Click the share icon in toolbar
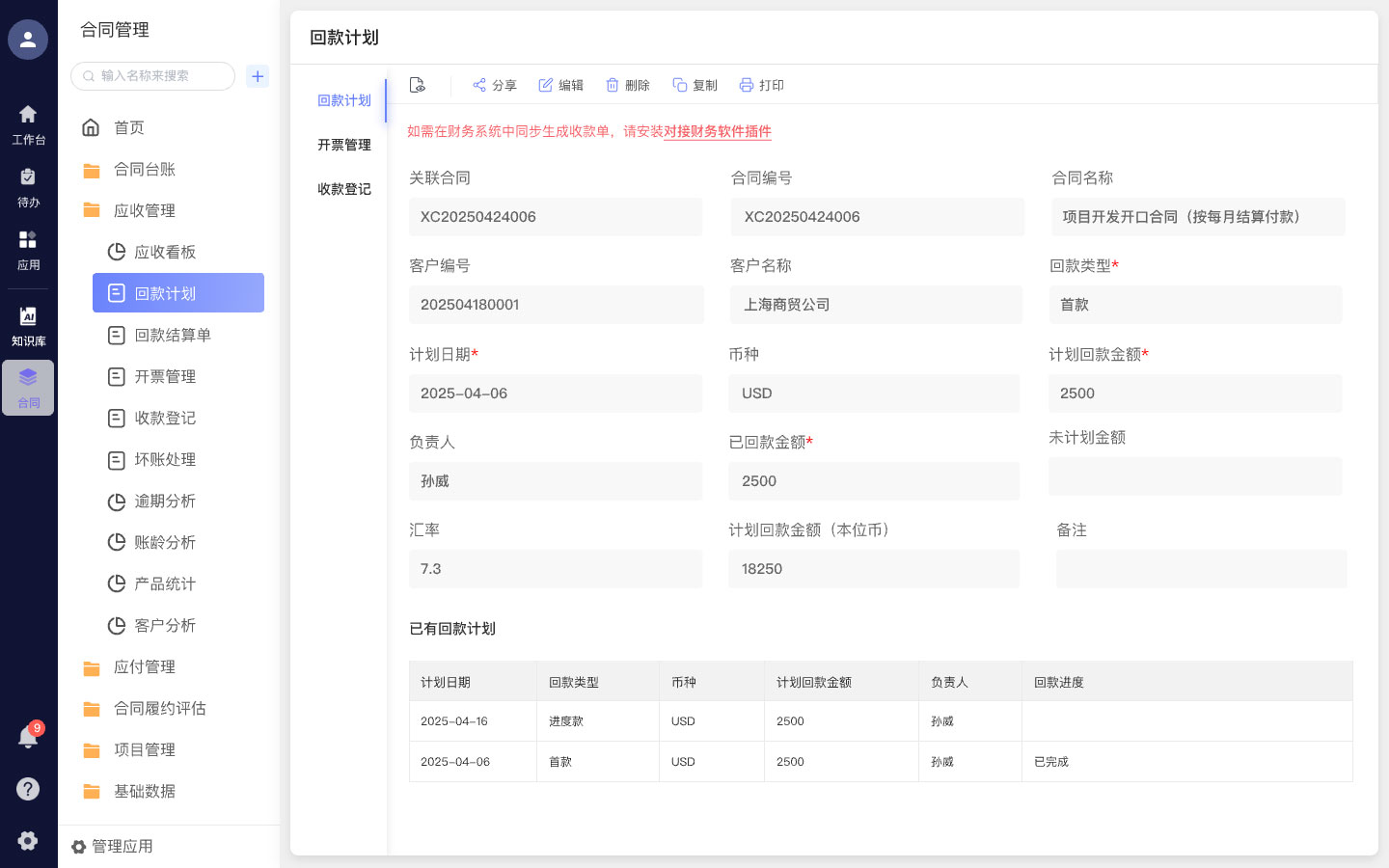The width and height of the screenshot is (1389, 868). pyautogui.click(x=479, y=85)
